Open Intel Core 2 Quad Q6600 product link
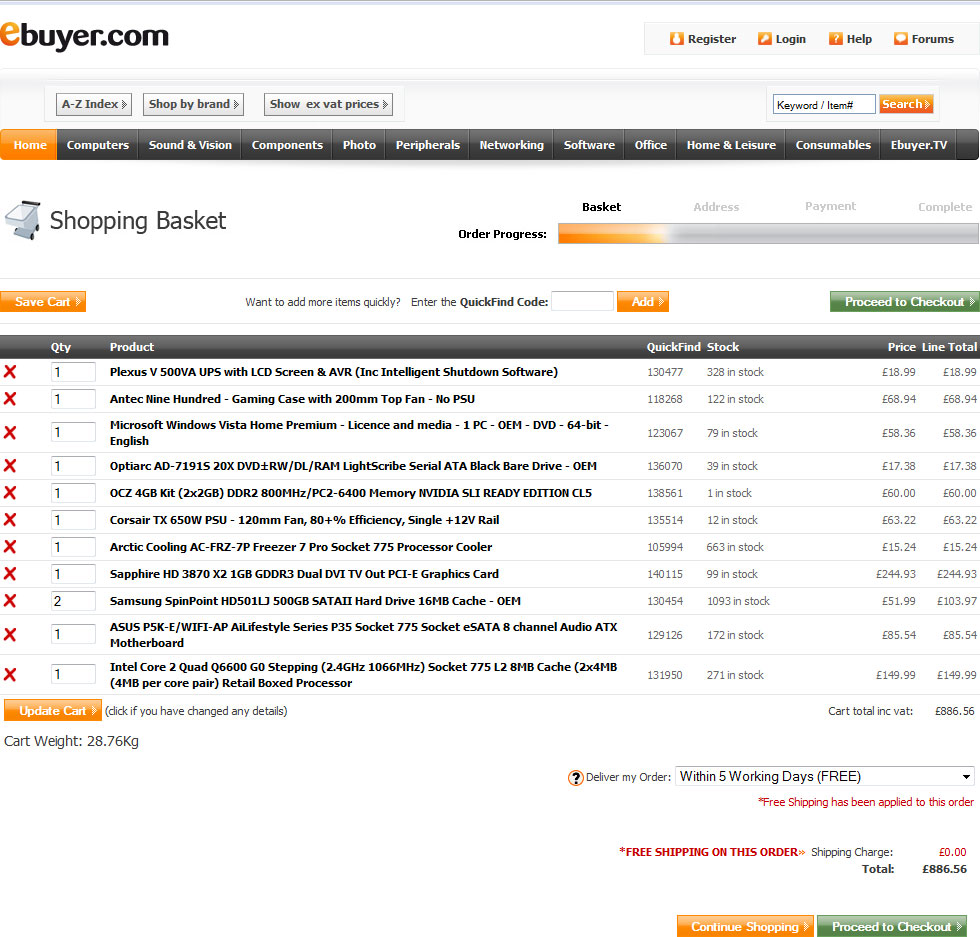 363,674
